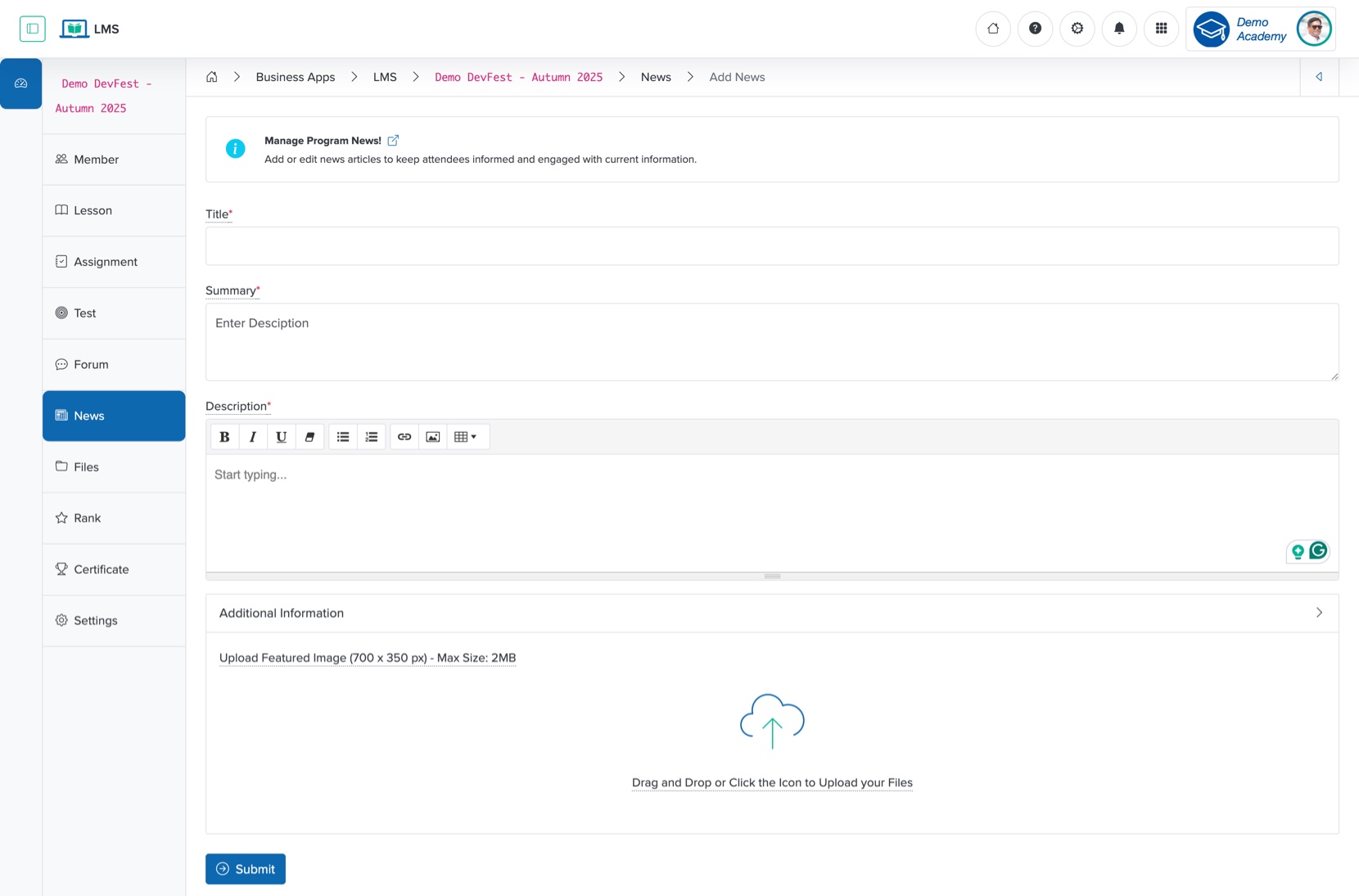The height and width of the screenshot is (896, 1359).
Task: Click the Grammarly icon in the editor
Action: pyautogui.click(x=1316, y=551)
